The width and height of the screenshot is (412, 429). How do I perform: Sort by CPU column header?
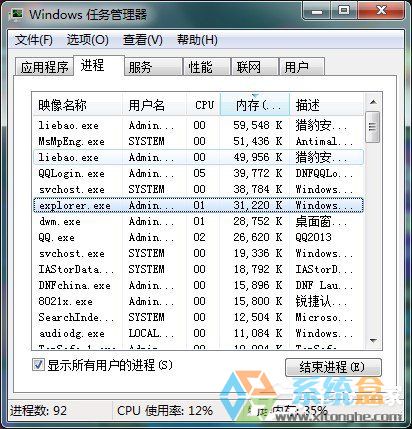coord(203,105)
